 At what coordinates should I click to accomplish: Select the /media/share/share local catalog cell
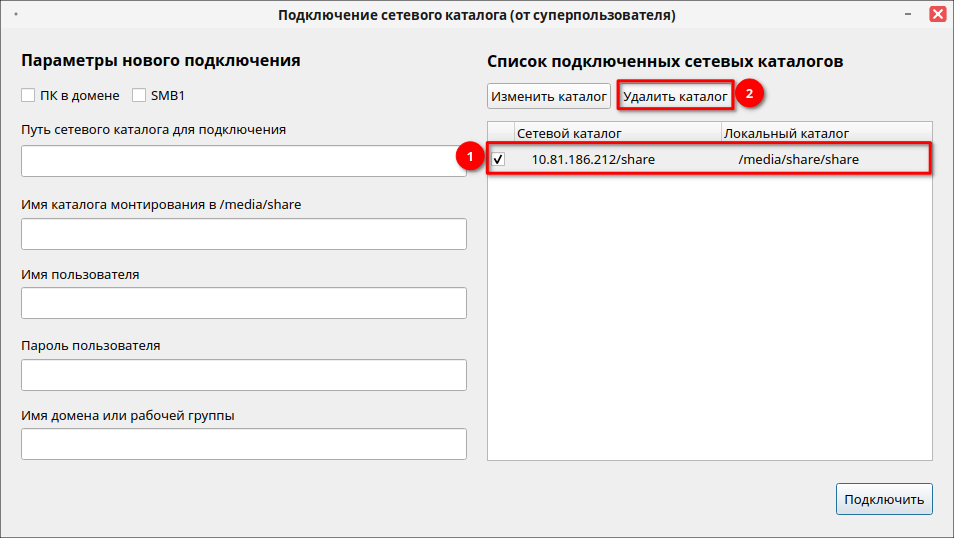click(x=798, y=159)
